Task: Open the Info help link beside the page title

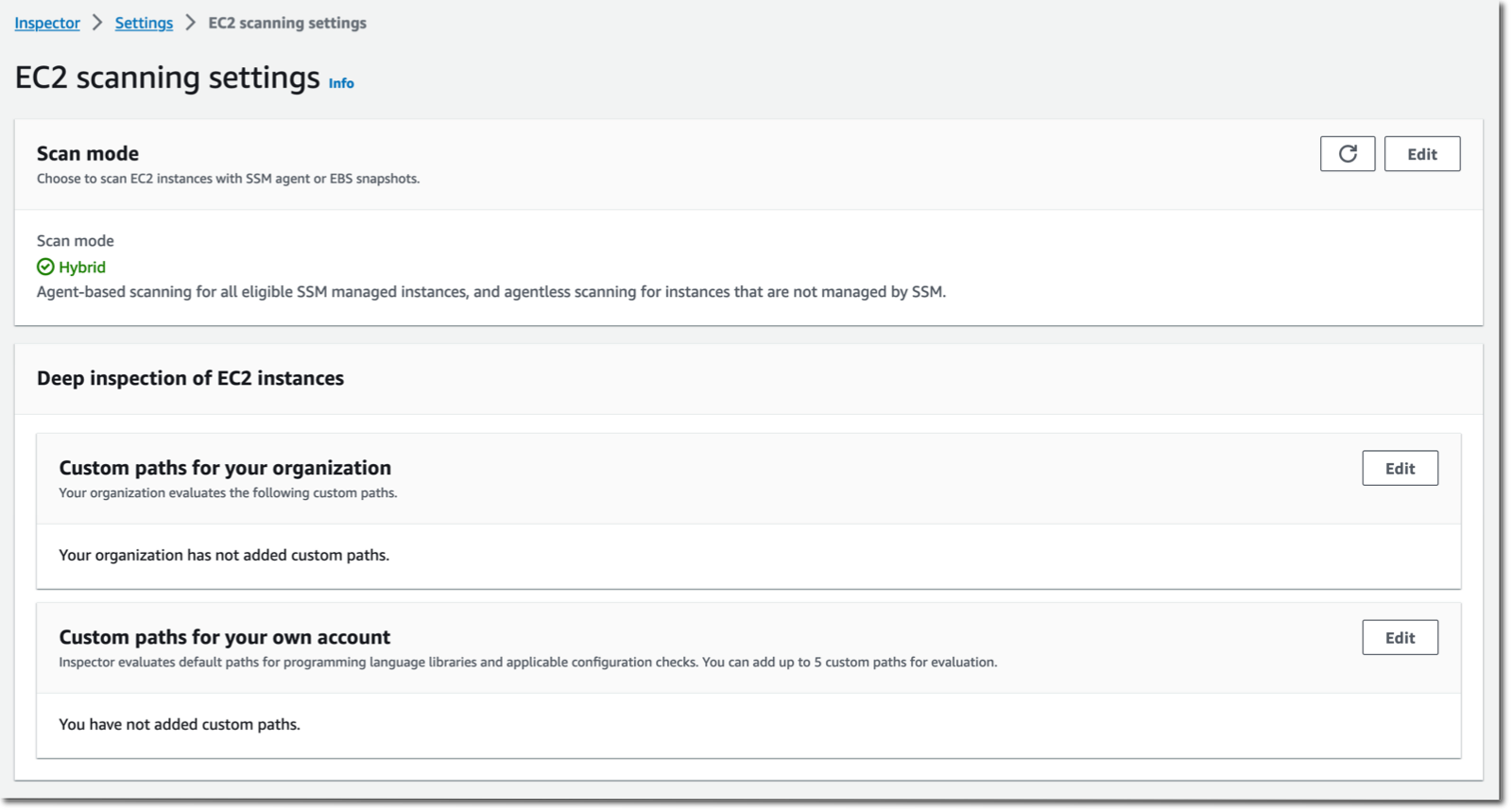Action: pos(340,83)
